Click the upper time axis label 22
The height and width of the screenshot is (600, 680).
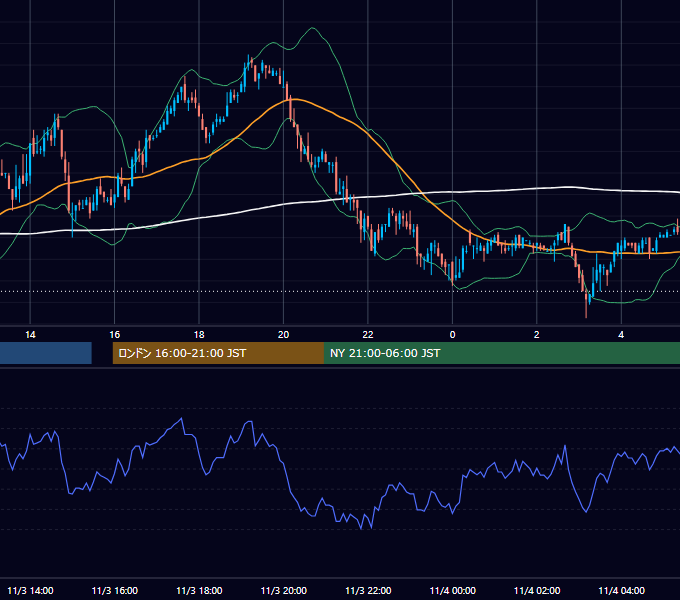pyautogui.click(x=368, y=335)
